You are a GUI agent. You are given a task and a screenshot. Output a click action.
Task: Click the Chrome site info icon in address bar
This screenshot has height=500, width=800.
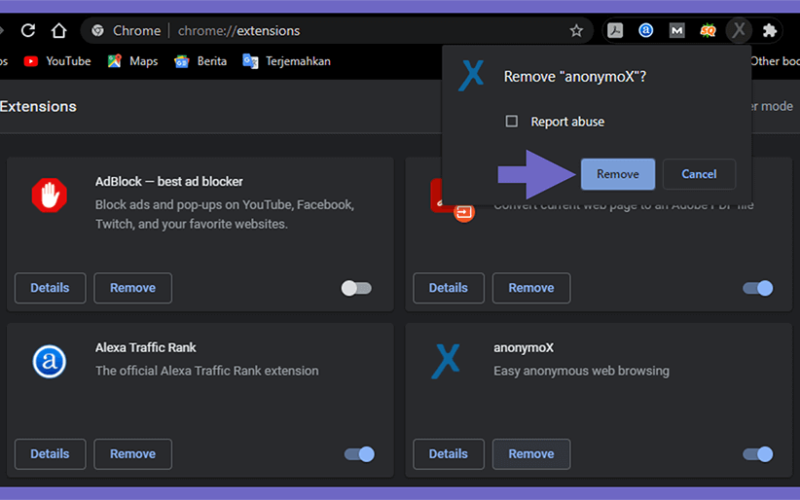(97, 31)
